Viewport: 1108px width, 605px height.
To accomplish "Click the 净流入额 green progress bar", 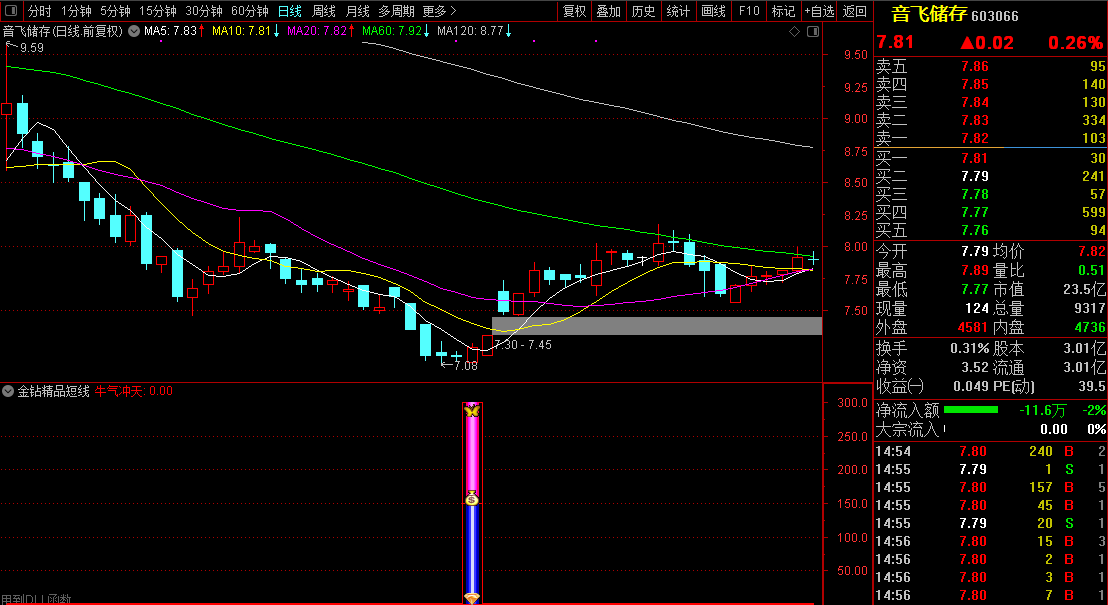I will tap(971, 409).
